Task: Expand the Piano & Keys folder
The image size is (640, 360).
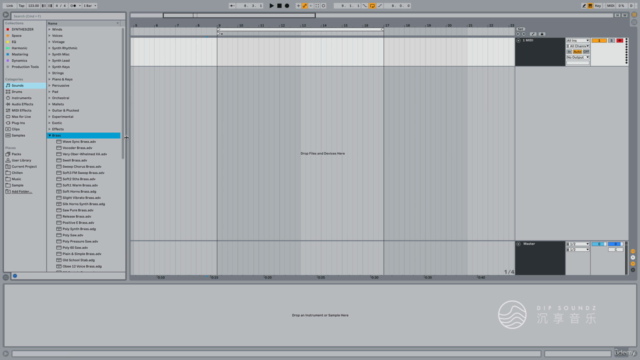Action: [x=50, y=79]
